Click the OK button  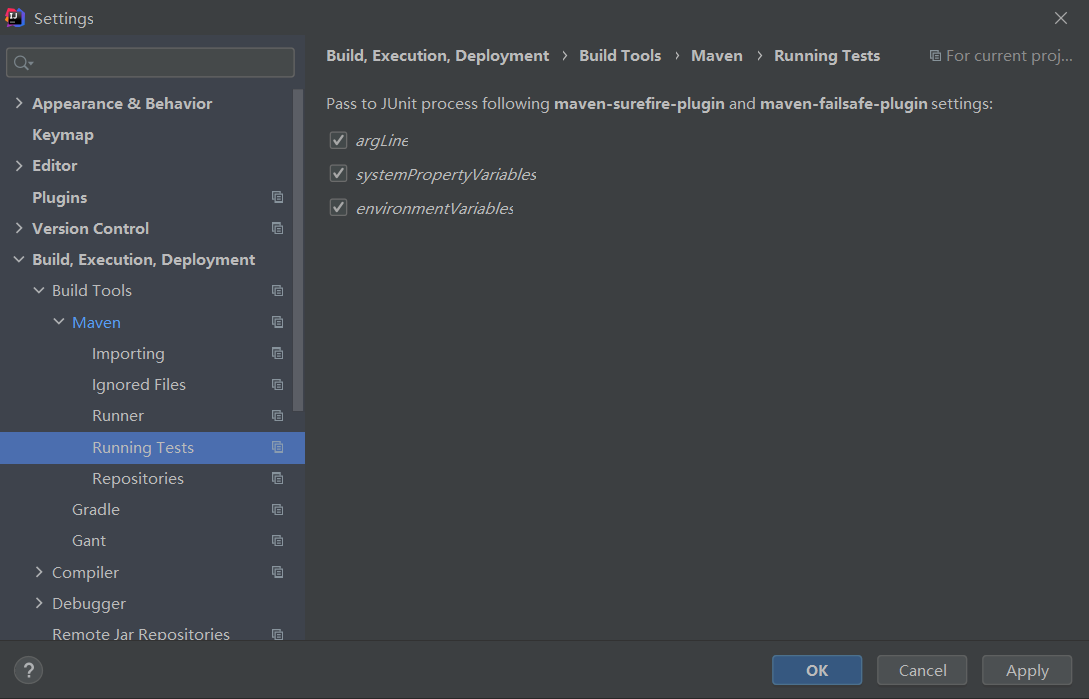[x=817, y=671]
